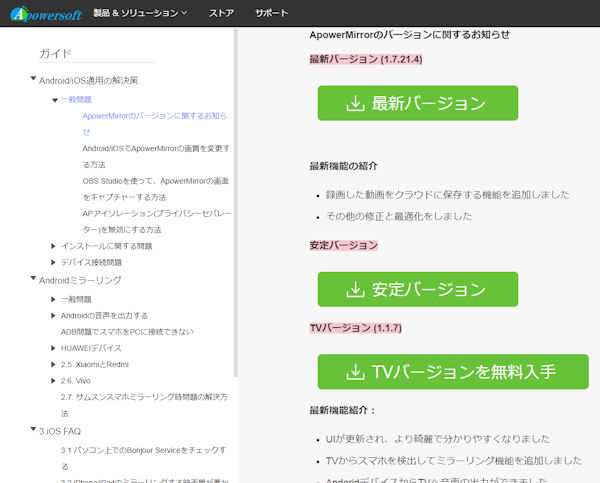Image resolution: width=600 pixels, height=483 pixels.
Task: Expand 2.6. Vivo arrow
Action: point(53,380)
